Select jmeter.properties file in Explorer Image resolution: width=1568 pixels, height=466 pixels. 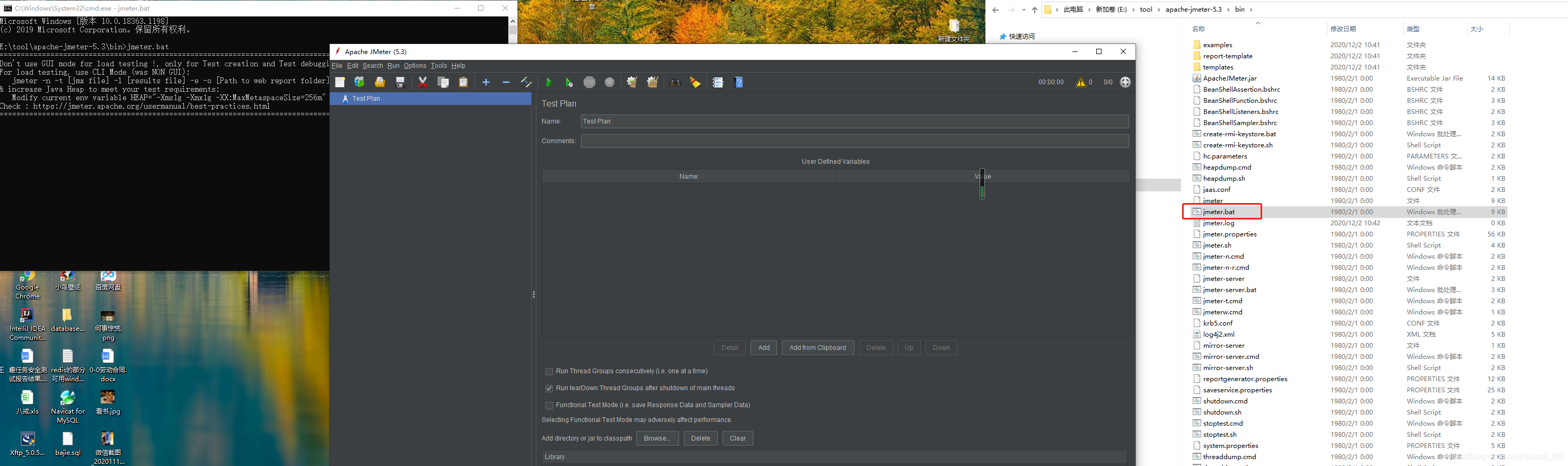coord(1230,234)
